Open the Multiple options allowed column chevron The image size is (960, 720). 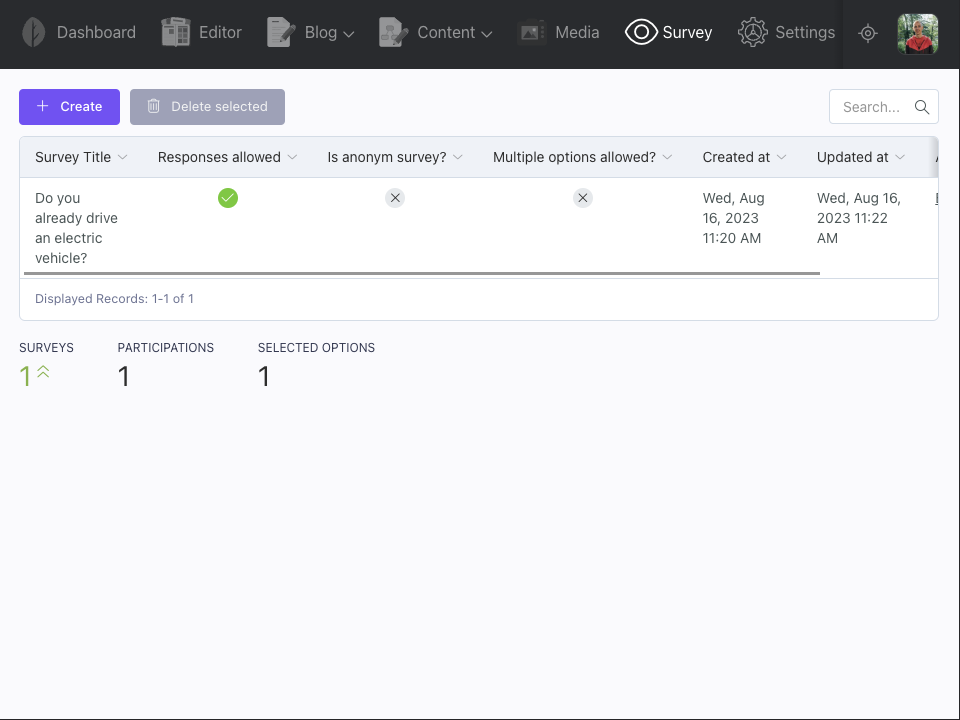coord(667,157)
